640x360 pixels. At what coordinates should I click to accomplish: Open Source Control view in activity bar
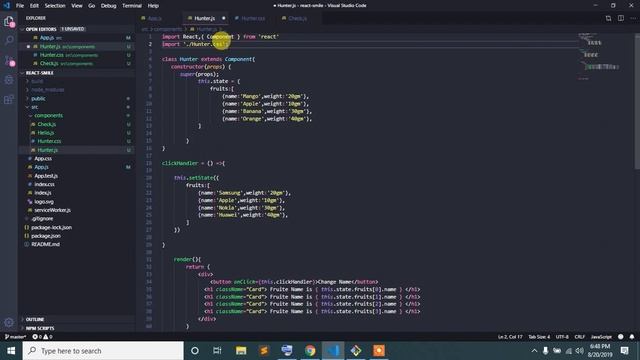pyautogui.click(x=9, y=60)
